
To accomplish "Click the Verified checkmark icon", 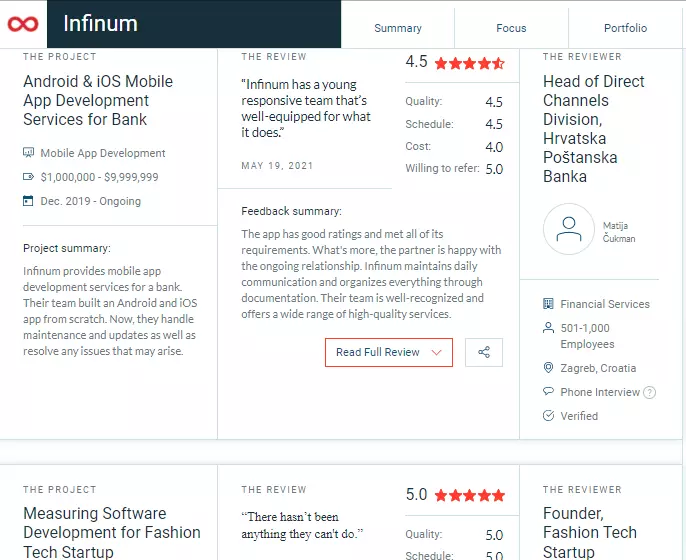I will pos(548,416).
